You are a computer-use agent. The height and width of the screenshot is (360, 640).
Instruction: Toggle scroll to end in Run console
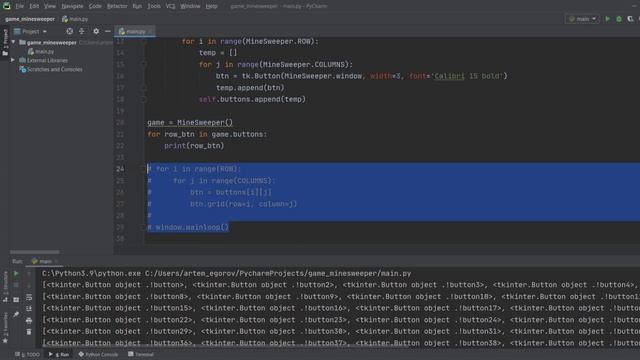tap(29, 309)
